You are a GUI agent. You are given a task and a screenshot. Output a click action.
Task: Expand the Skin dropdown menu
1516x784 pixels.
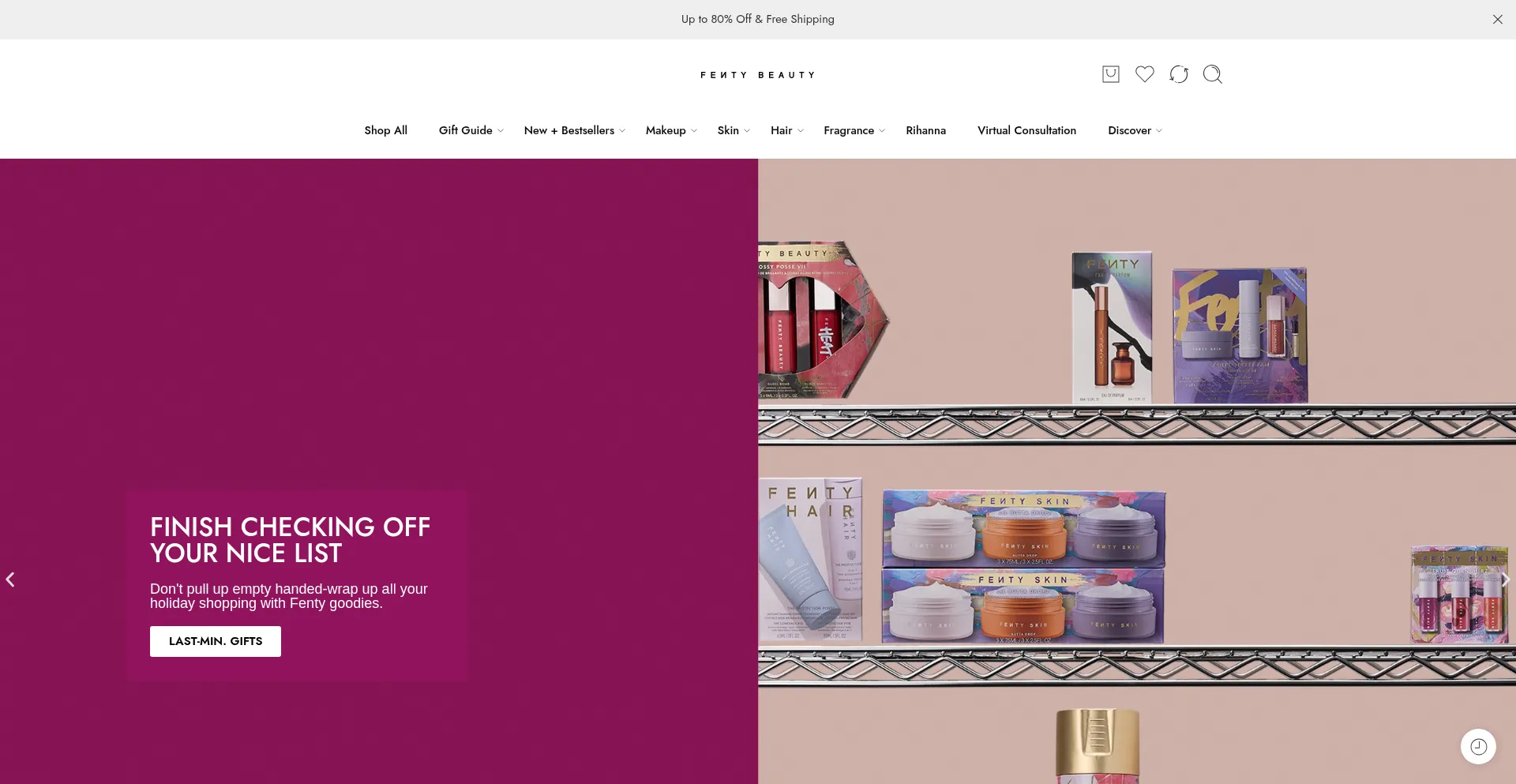point(733,130)
